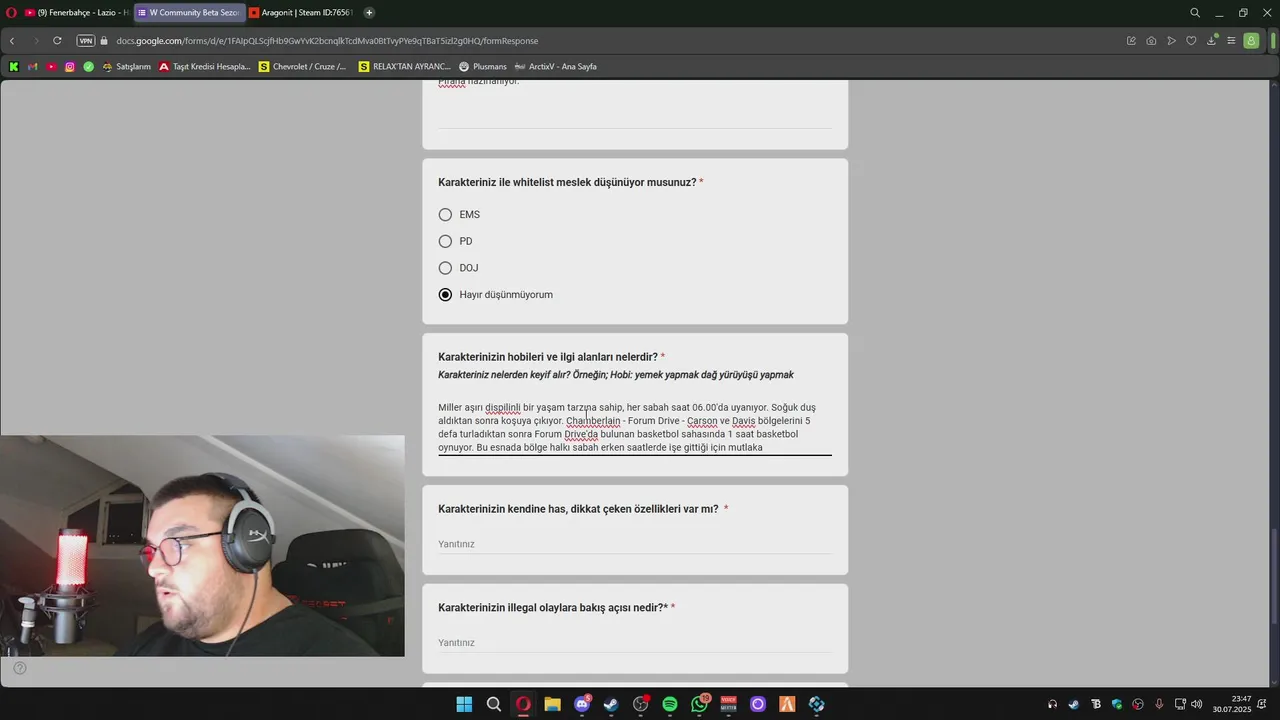Switch to W Community Beta Sezon tab
The width and height of the screenshot is (1280, 720).
point(189,13)
